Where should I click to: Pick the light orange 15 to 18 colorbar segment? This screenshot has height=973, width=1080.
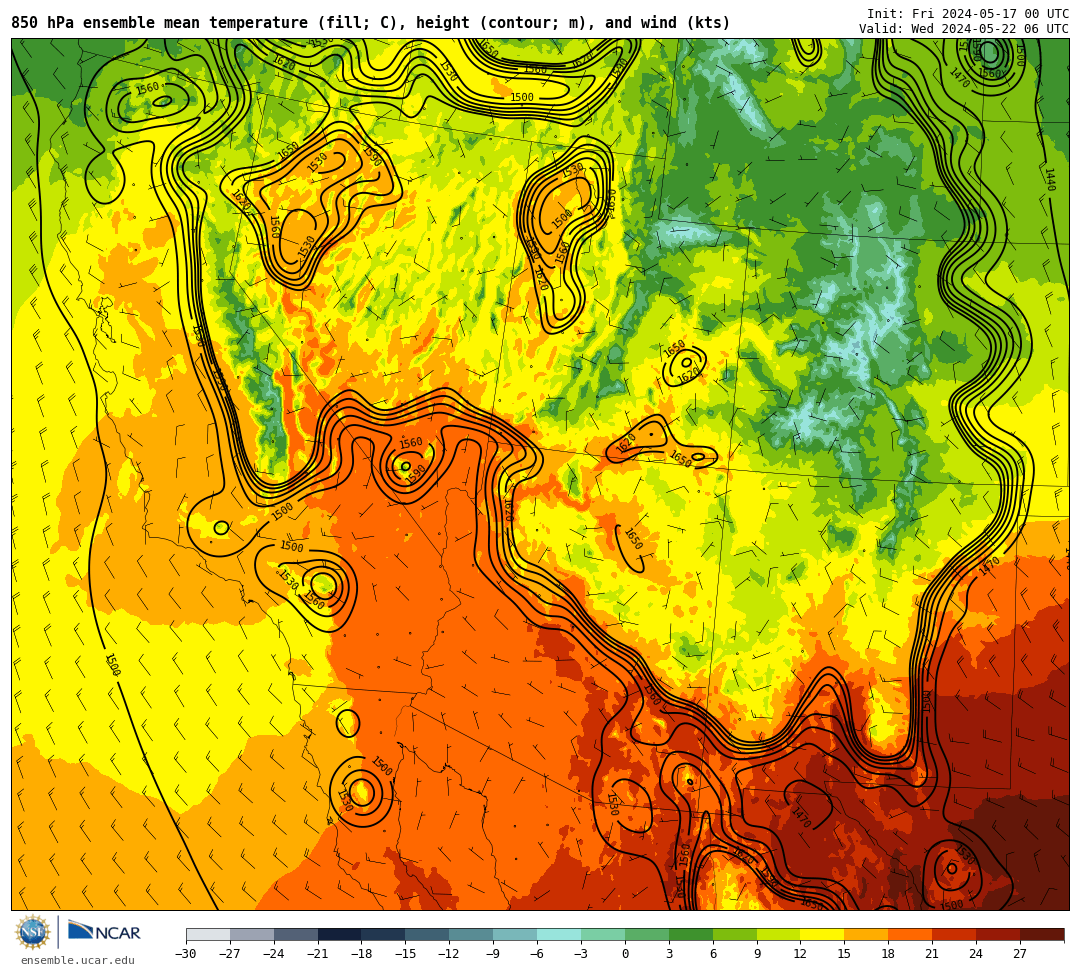tap(866, 934)
